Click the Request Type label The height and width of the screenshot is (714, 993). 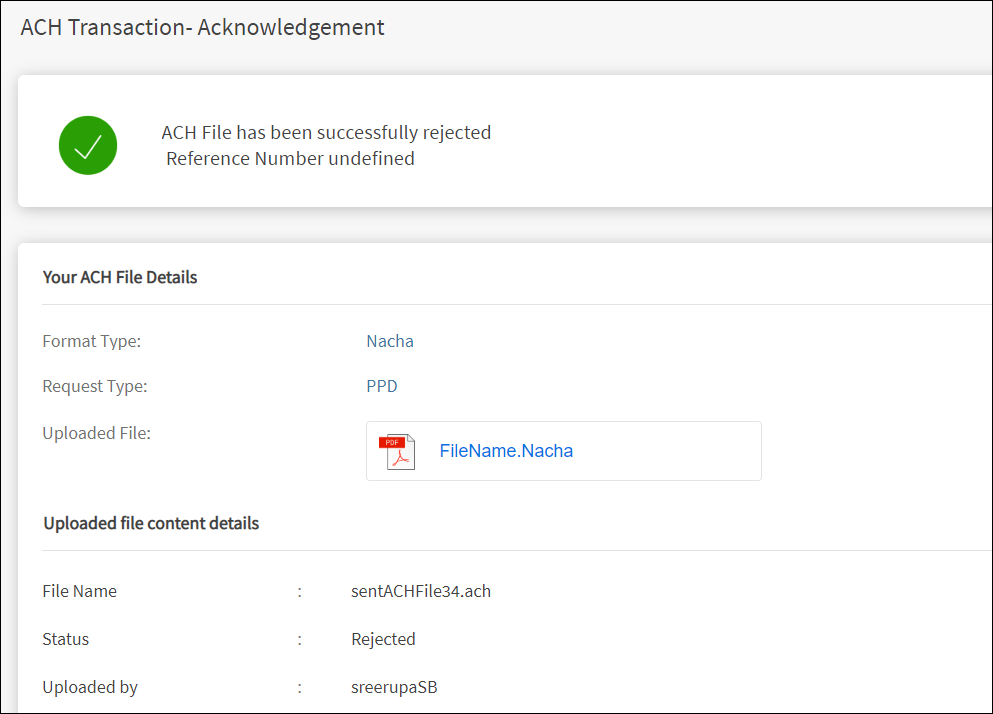[95, 386]
